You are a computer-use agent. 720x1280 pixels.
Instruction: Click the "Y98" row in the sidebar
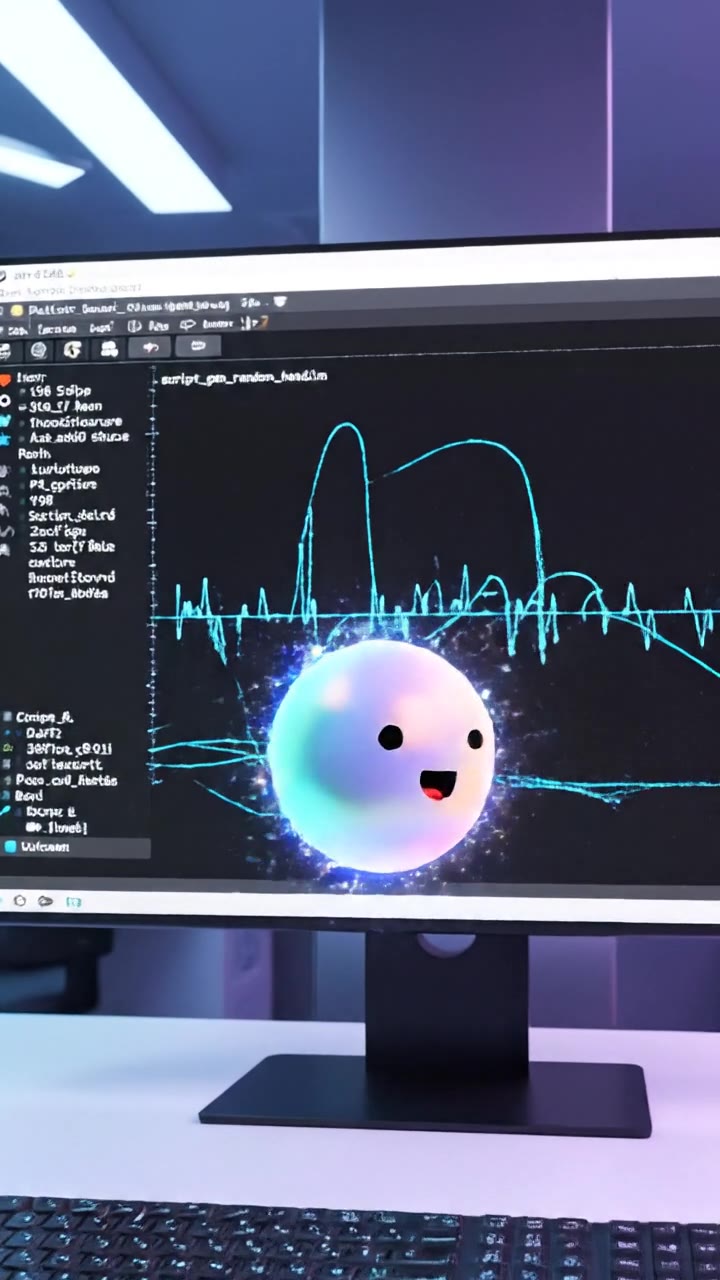coord(40,500)
